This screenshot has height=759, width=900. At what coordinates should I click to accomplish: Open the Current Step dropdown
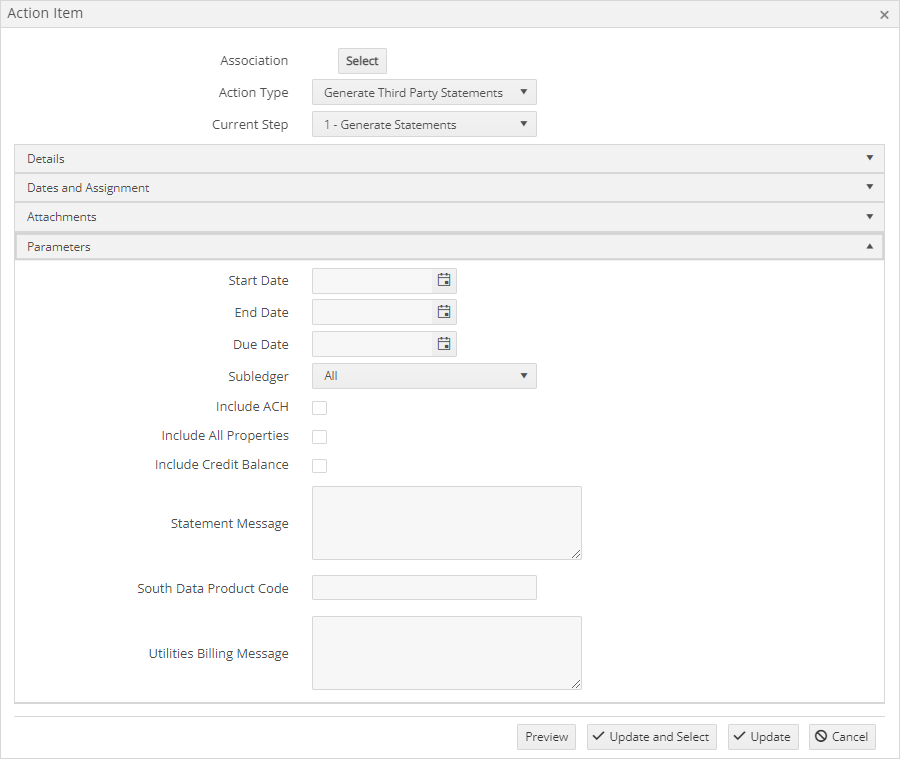click(x=424, y=125)
